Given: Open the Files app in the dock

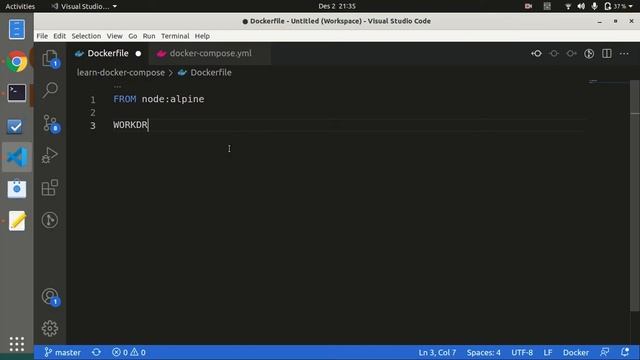Looking at the screenshot, I should [x=17, y=30].
